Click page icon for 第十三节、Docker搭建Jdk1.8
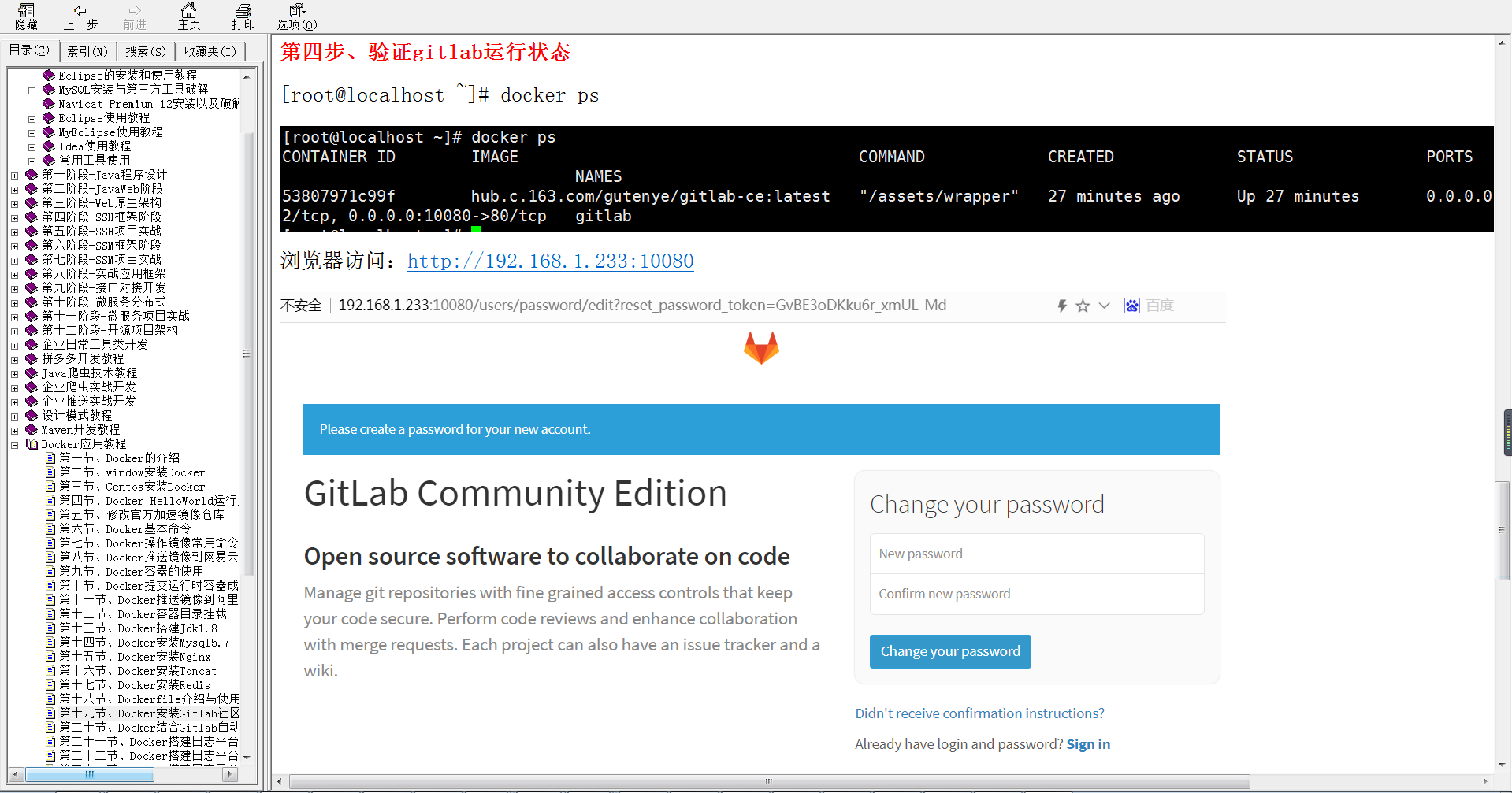The width and height of the screenshot is (1512, 793). [x=50, y=628]
